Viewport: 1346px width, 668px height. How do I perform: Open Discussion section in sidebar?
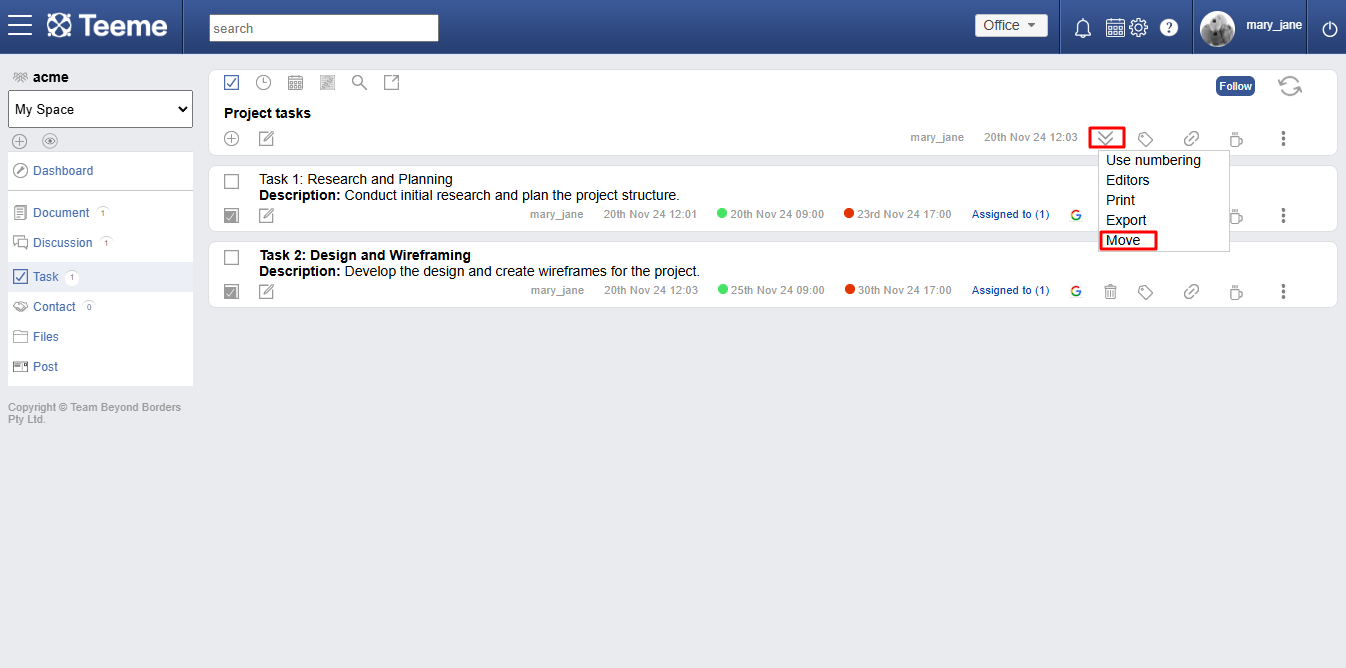tap(62, 243)
